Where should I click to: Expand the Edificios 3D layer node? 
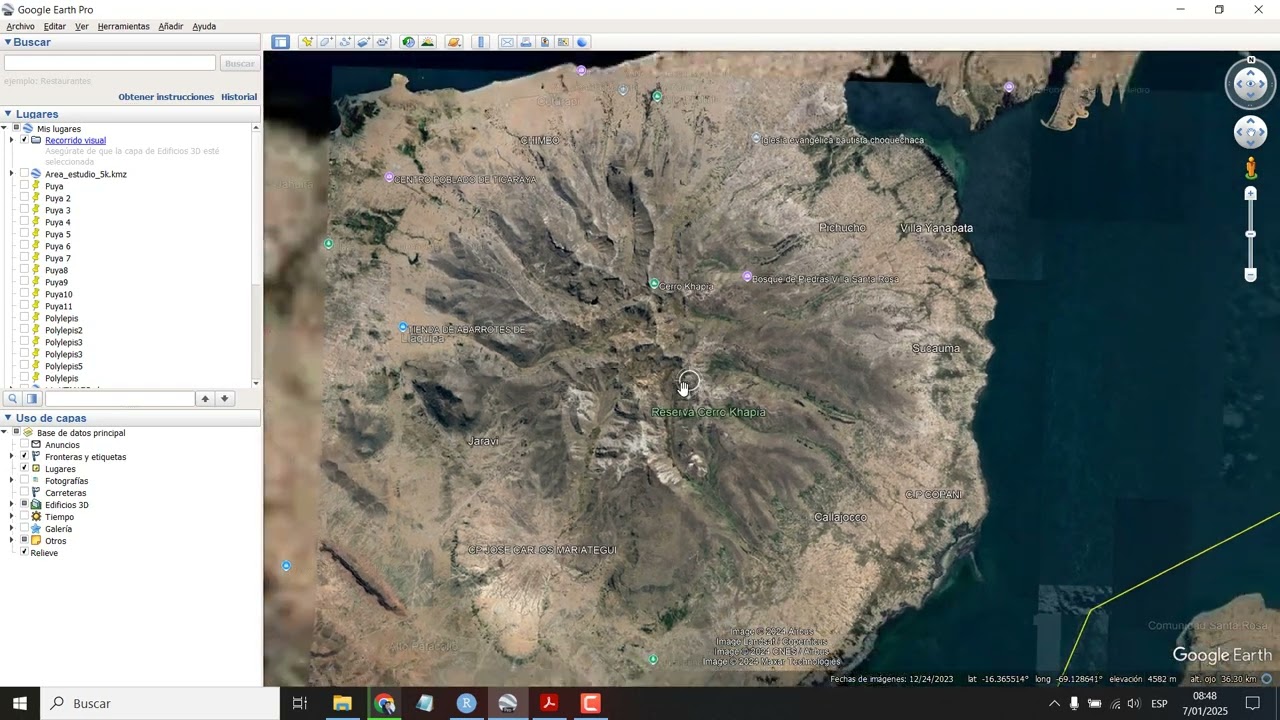click(x=11, y=505)
